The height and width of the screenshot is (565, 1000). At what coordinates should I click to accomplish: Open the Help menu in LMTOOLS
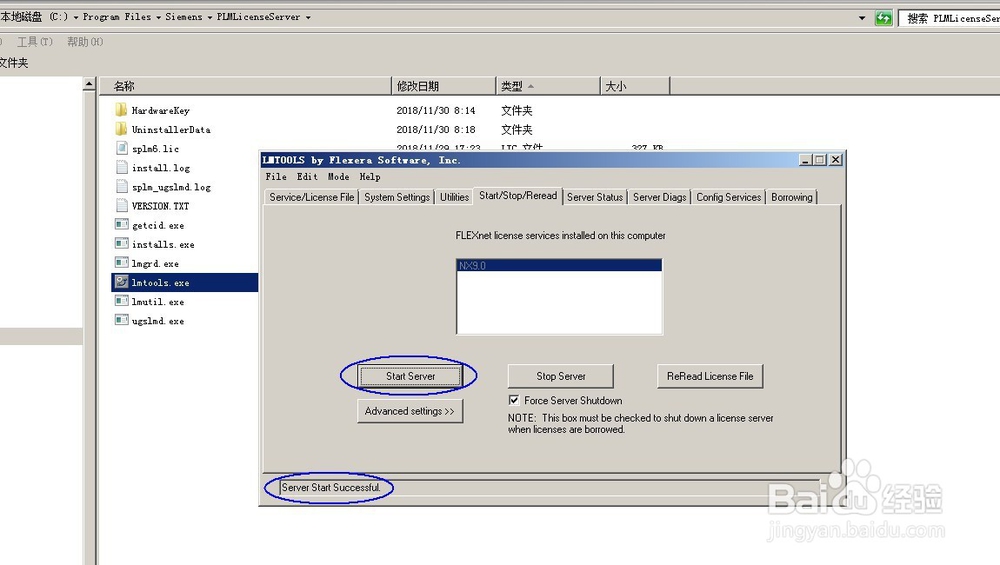(x=370, y=177)
